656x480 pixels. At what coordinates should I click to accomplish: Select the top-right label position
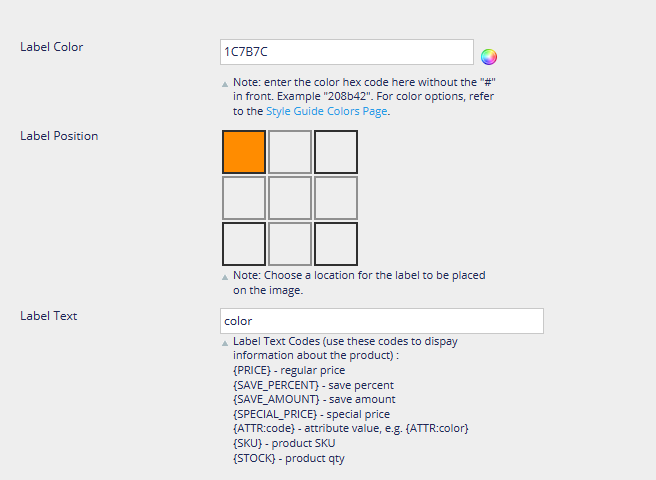point(336,152)
